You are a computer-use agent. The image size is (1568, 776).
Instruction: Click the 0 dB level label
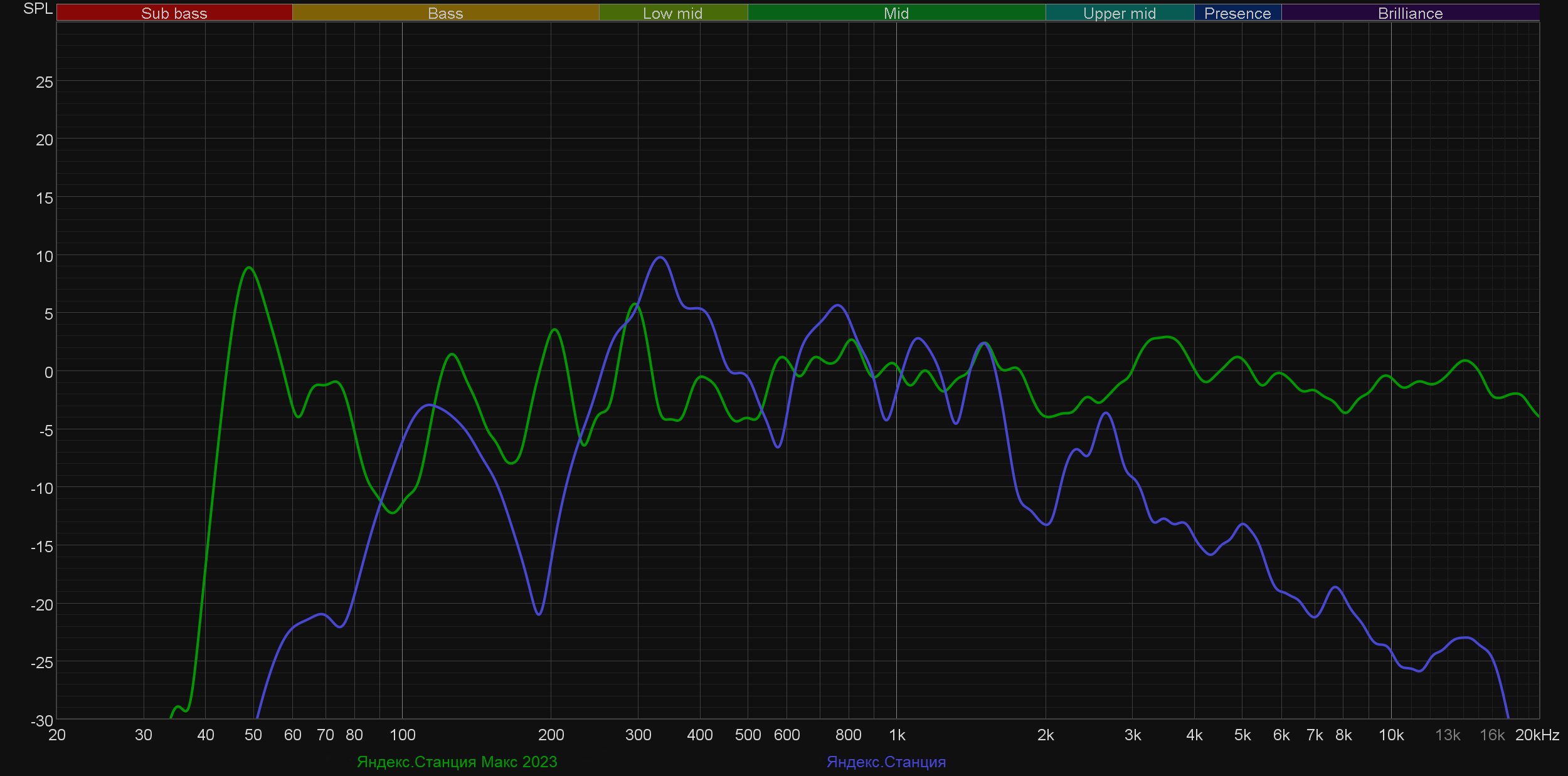click(x=48, y=372)
